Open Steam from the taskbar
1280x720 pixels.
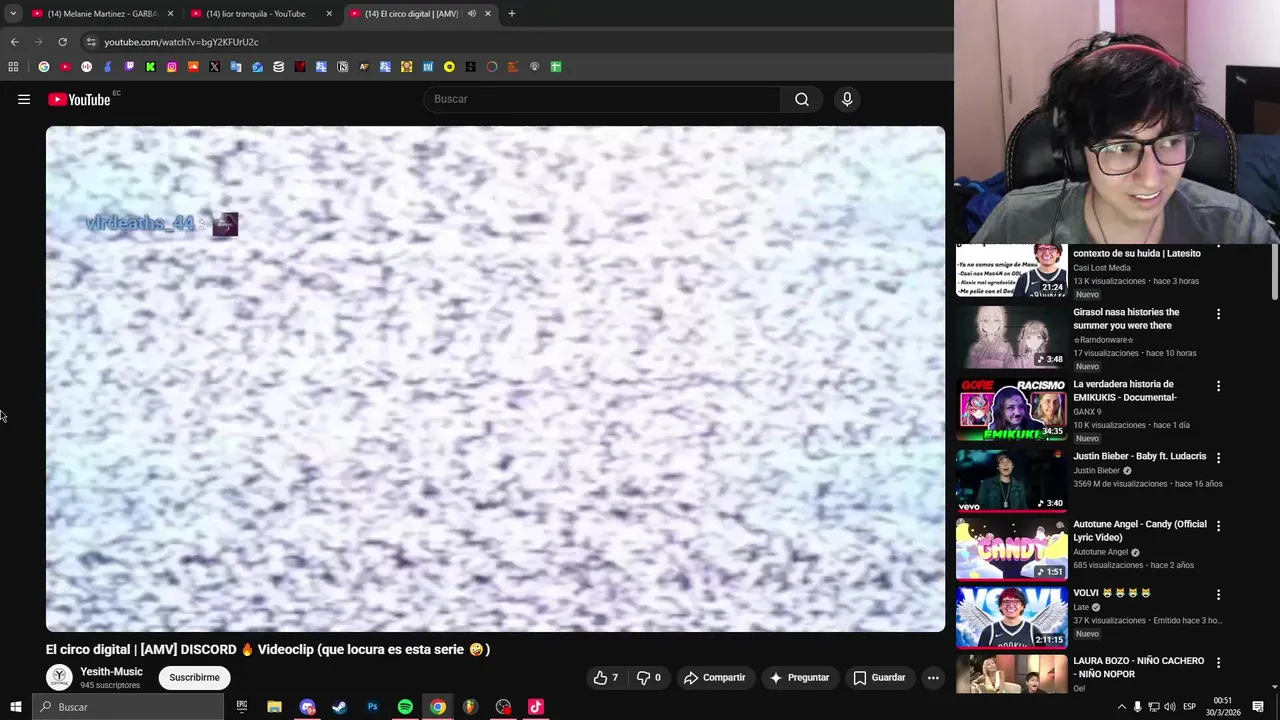pyautogui.click(x=340, y=707)
